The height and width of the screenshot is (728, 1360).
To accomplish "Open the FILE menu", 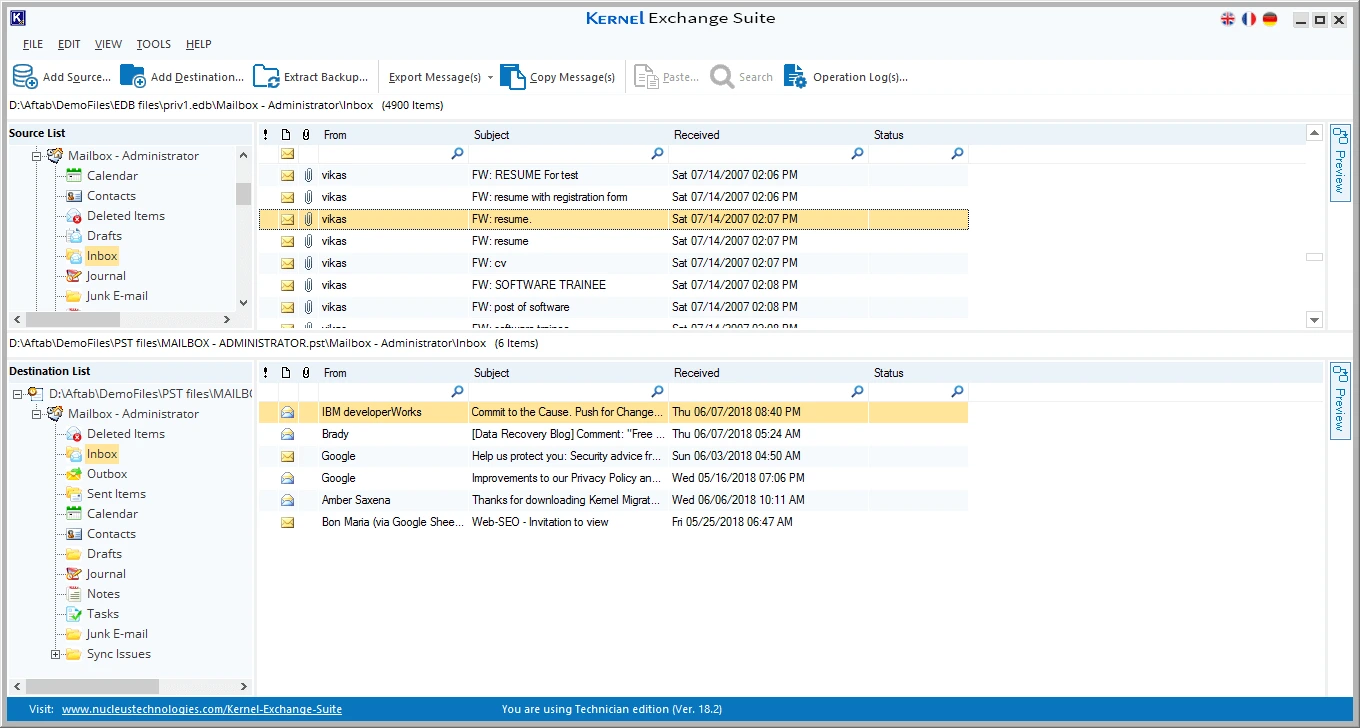I will point(33,44).
